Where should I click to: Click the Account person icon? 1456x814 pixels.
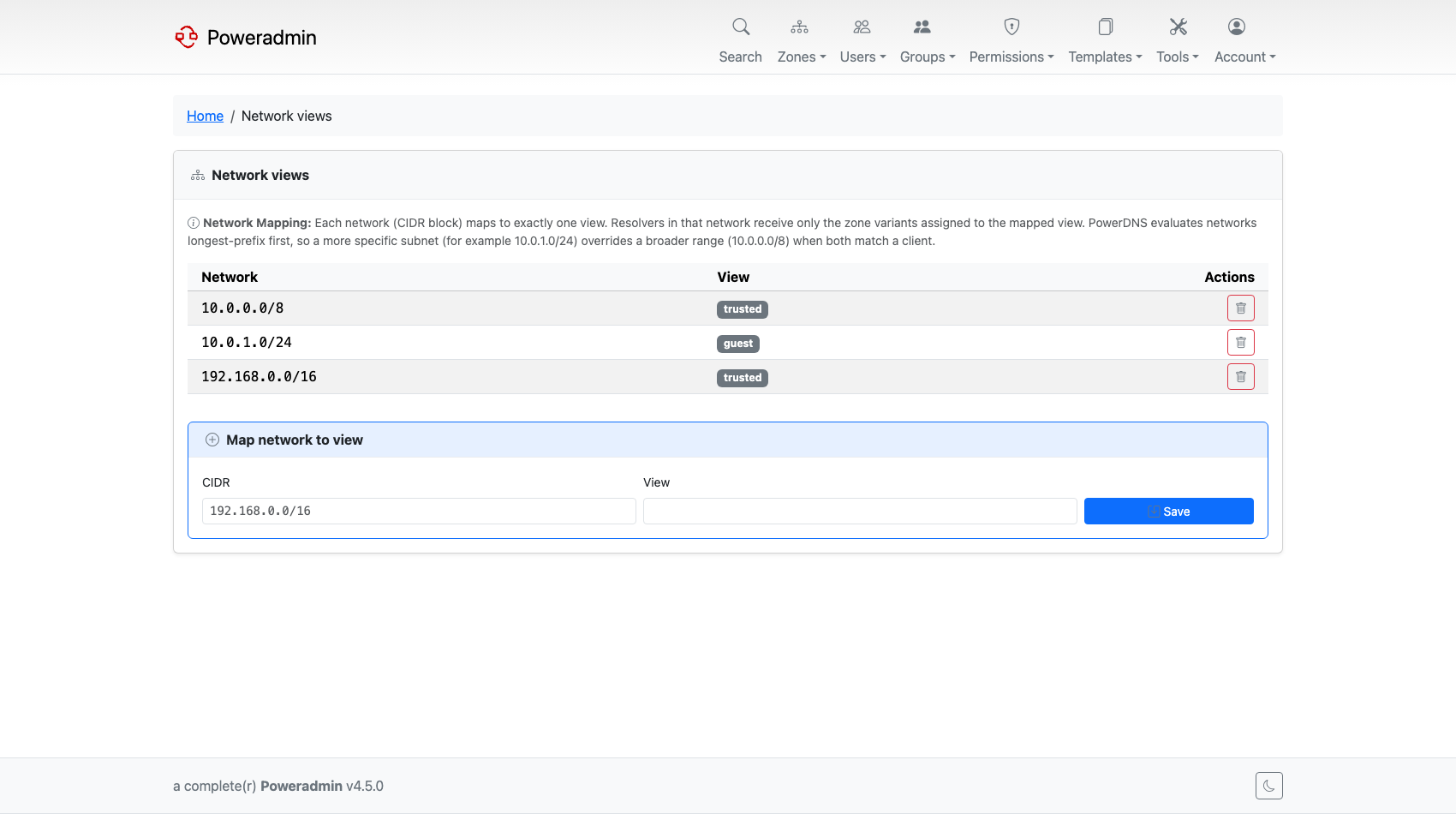(1237, 27)
